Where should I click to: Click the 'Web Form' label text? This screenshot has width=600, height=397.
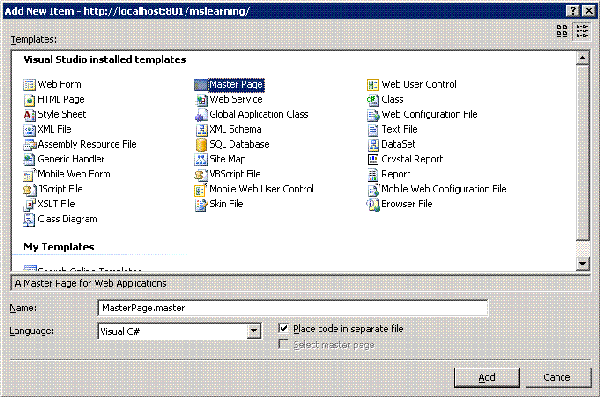59,84
